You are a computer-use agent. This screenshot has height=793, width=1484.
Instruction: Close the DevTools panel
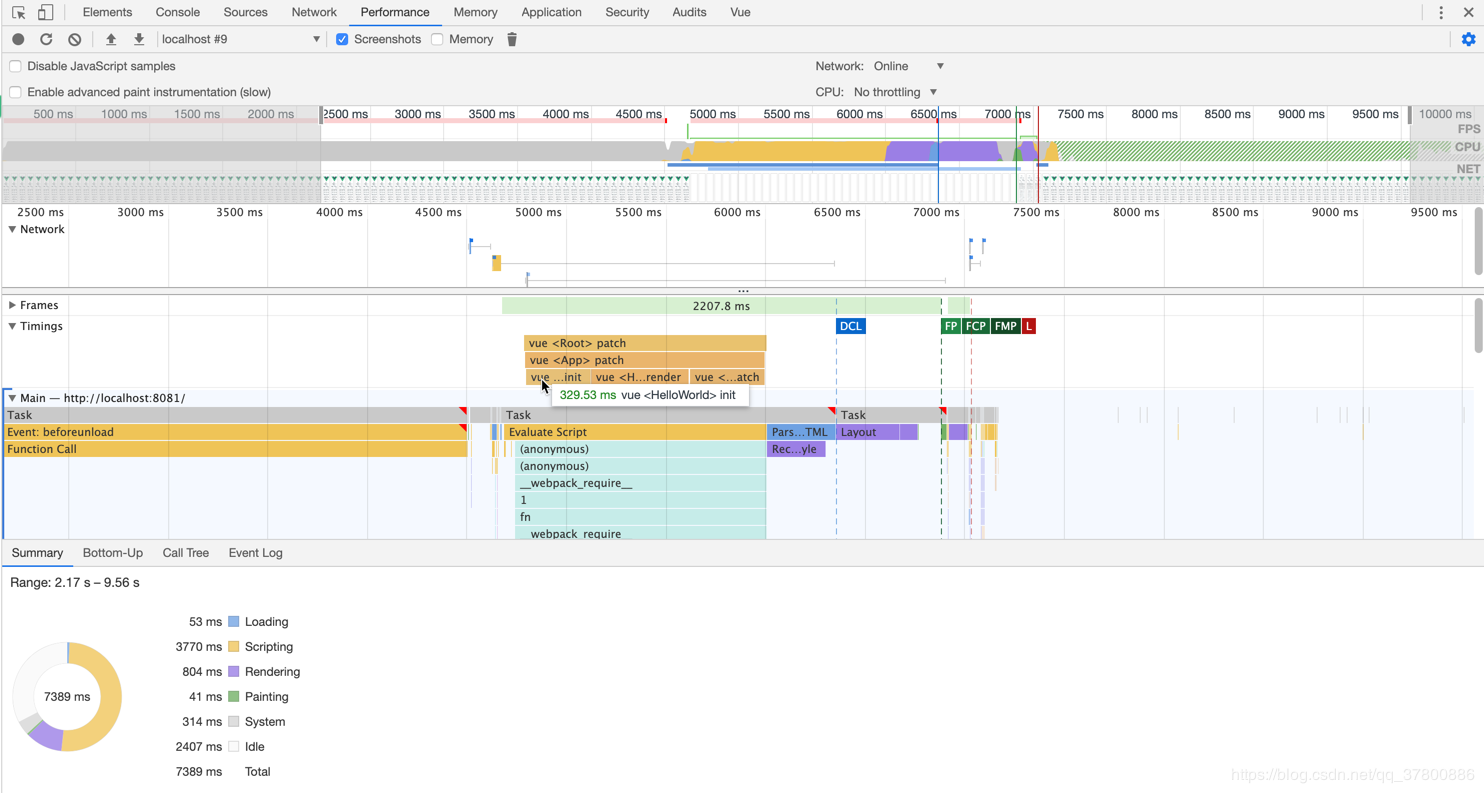[x=1468, y=13]
